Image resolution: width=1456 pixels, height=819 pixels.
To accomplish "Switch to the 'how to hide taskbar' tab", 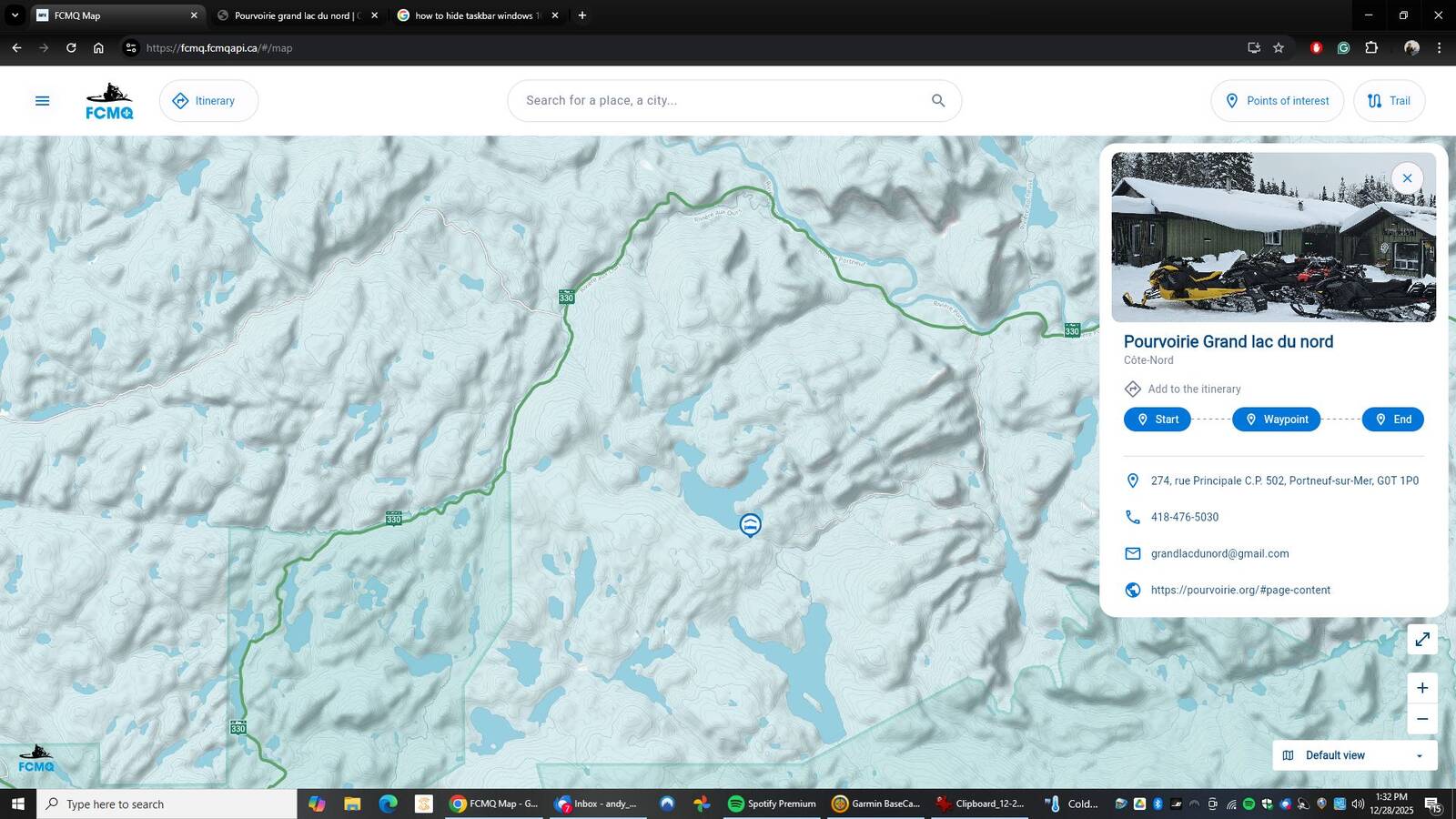I will click(473, 15).
